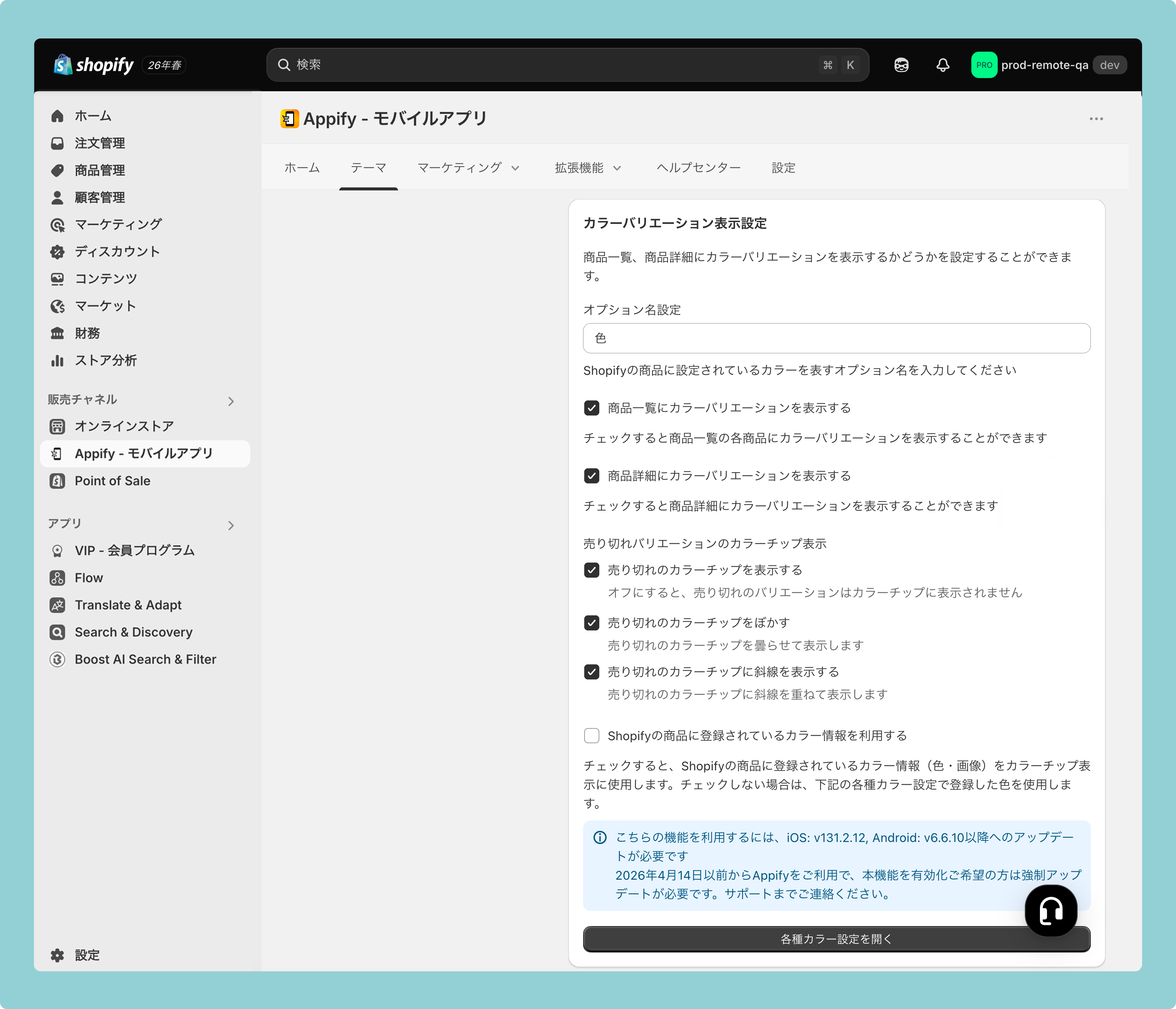Open the ヘルプセンター tab
The height and width of the screenshot is (1009, 1176).
point(699,167)
